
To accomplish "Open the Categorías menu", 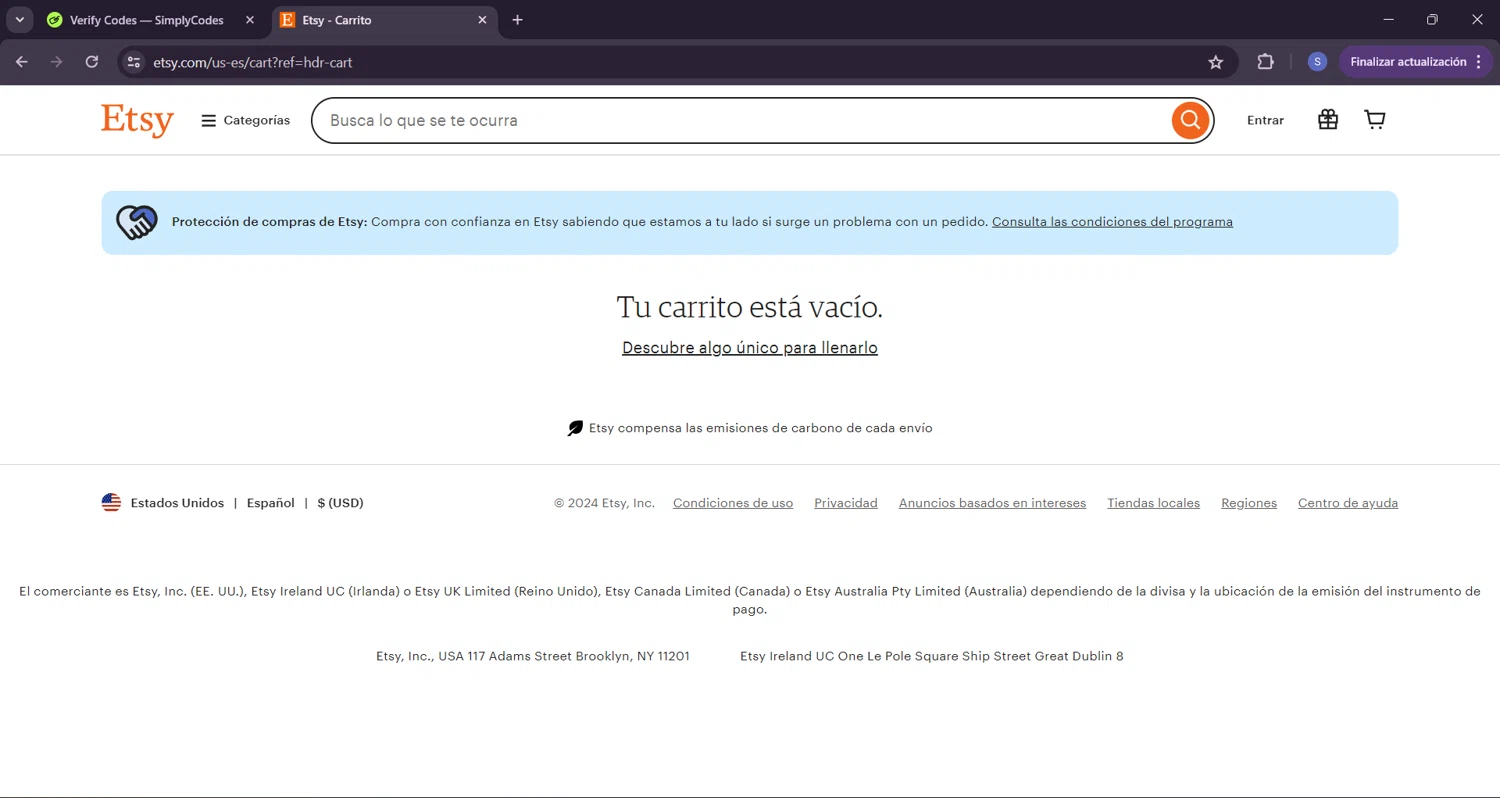I will click(246, 120).
